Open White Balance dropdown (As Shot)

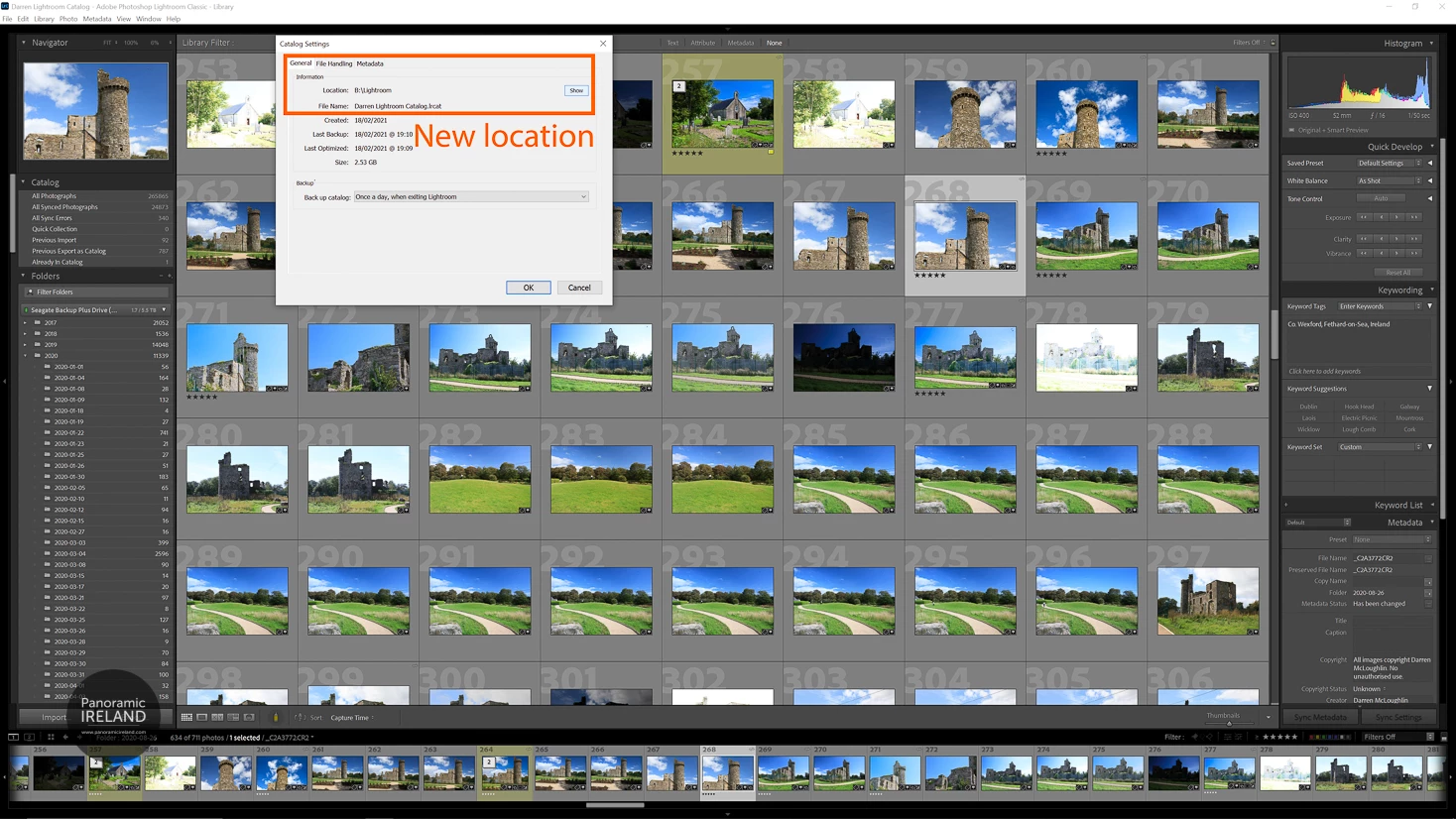pyautogui.click(x=1390, y=180)
